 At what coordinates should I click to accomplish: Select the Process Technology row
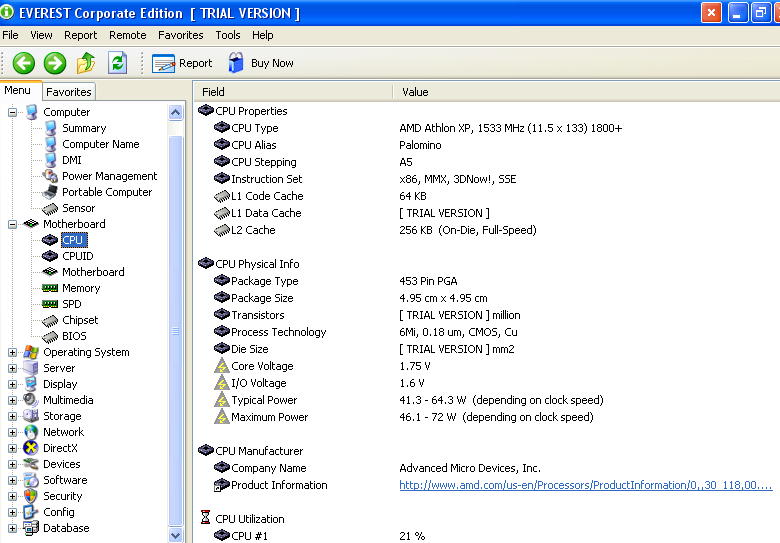point(488,332)
